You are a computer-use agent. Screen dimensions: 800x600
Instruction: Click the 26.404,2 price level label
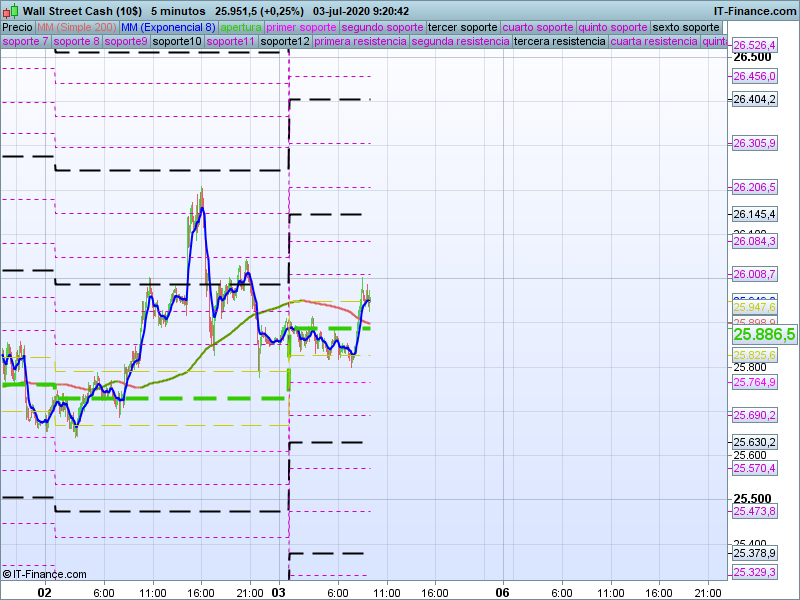click(754, 99)
